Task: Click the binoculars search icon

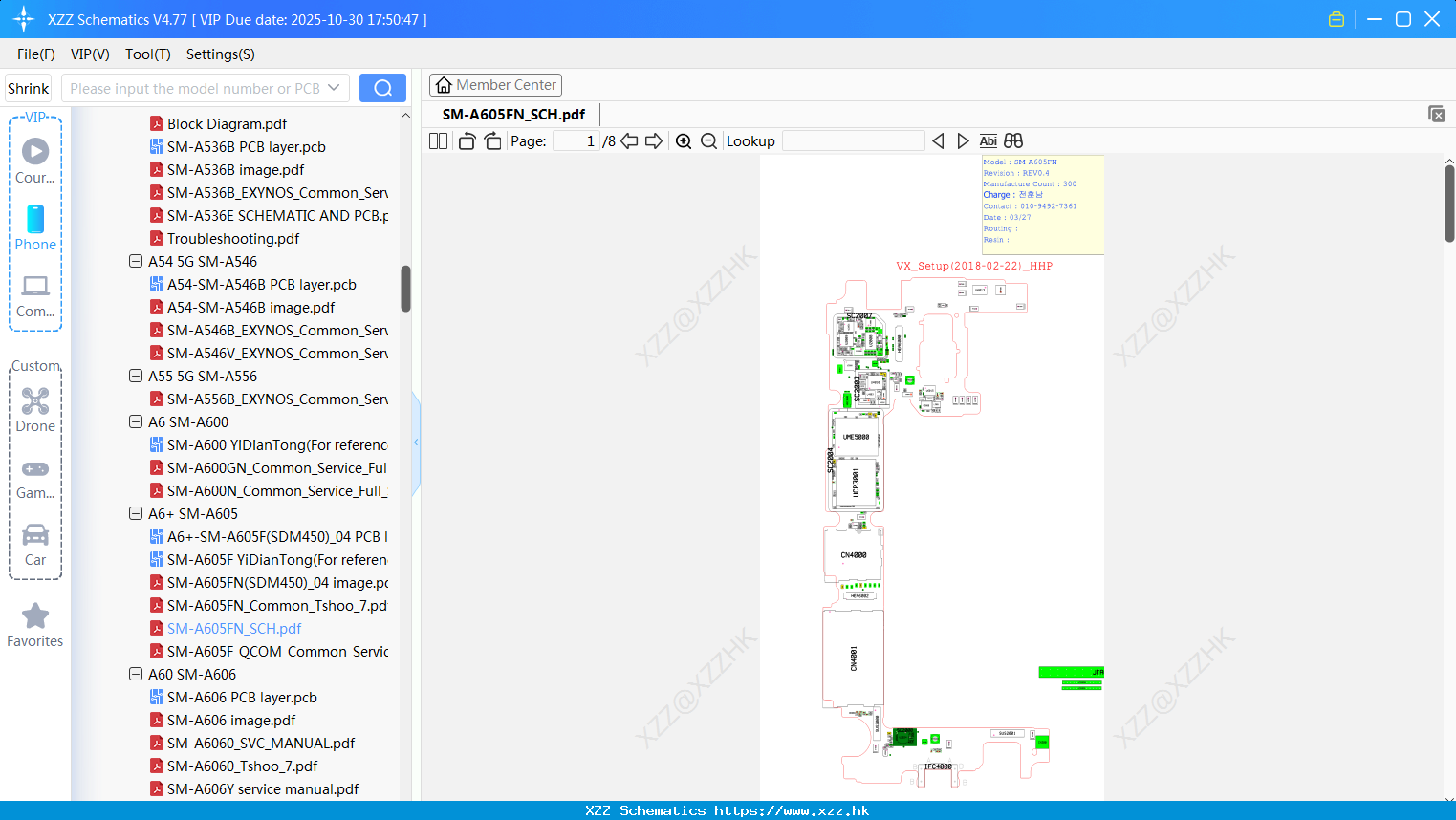Action: coord(1013,140)
